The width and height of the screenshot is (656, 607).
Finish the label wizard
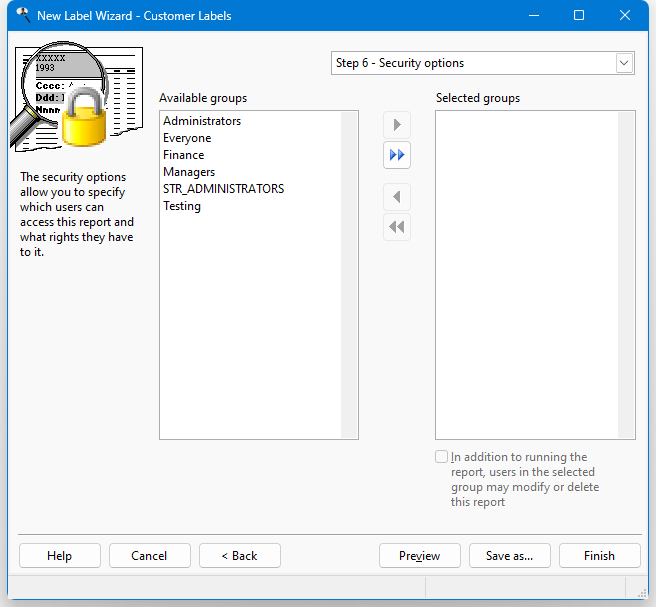(599, 556)
